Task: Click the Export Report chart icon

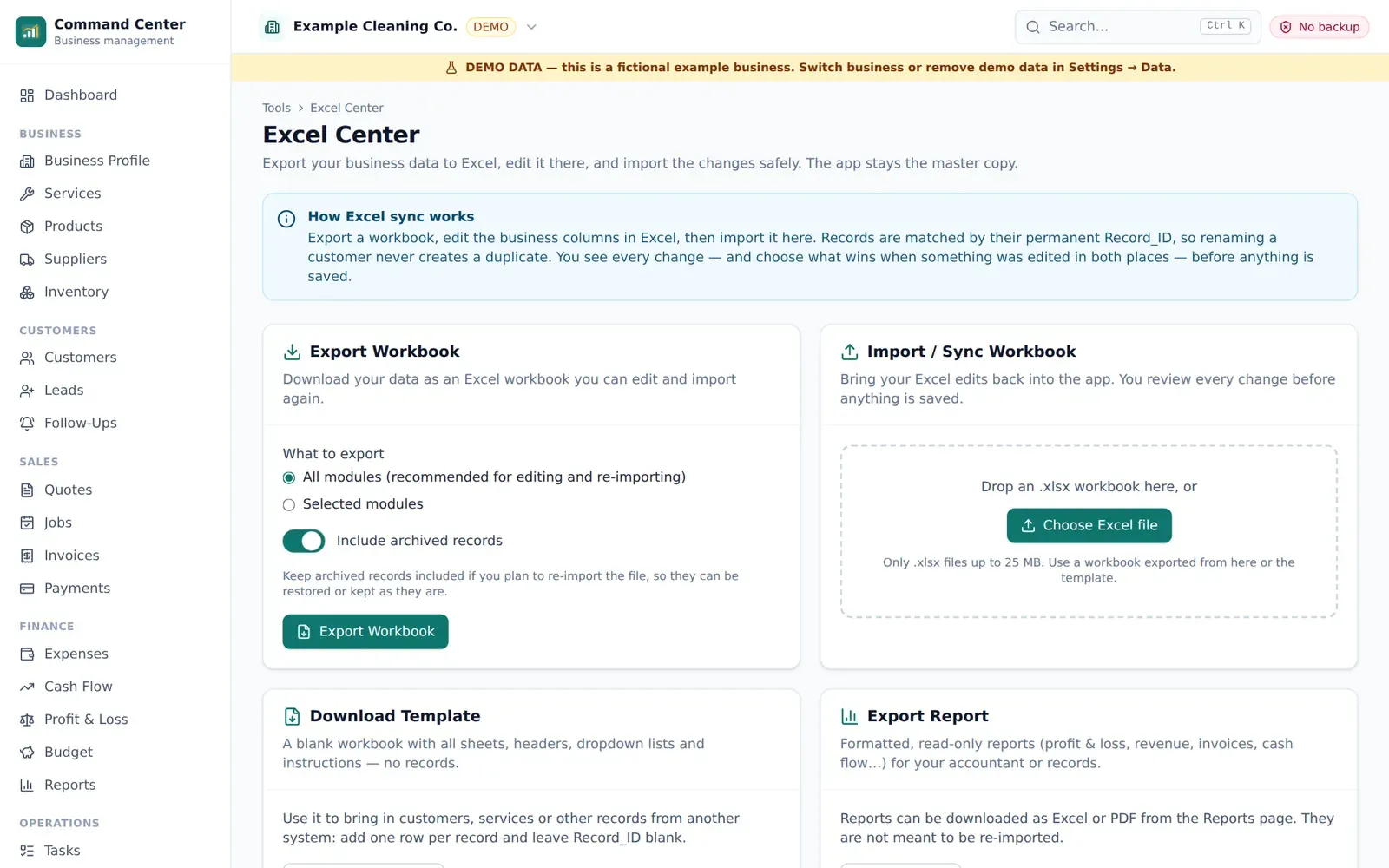Action: [849, 716]
